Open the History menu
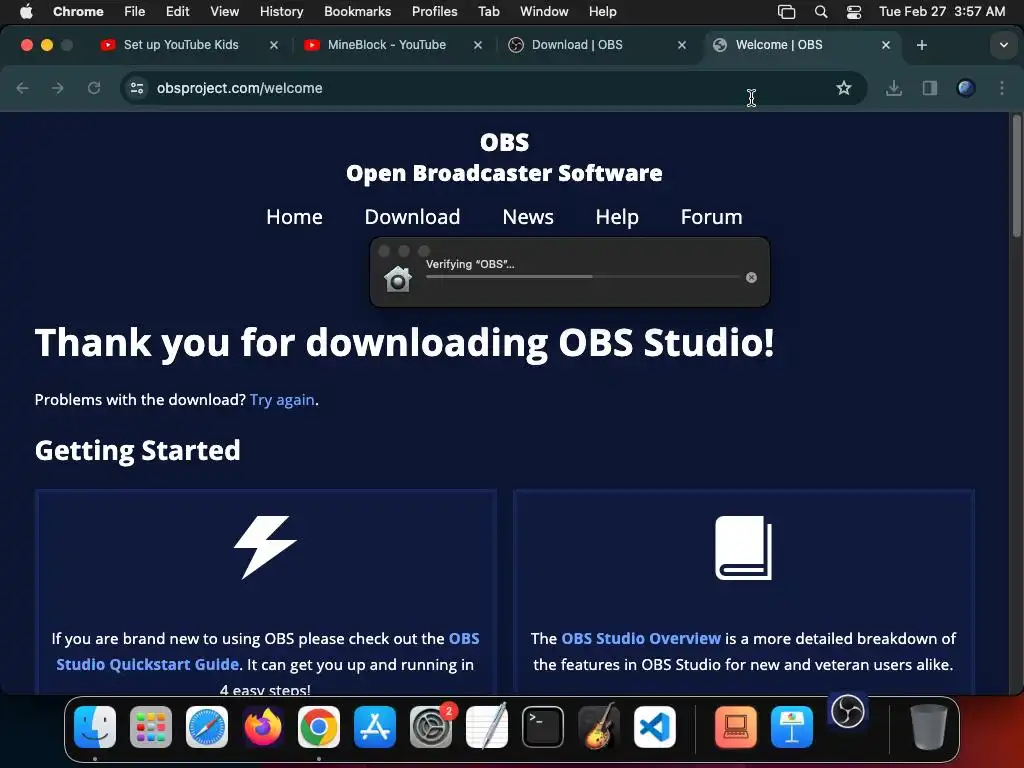The width and height of the screenshot is (1024, 768). point(281,11)
